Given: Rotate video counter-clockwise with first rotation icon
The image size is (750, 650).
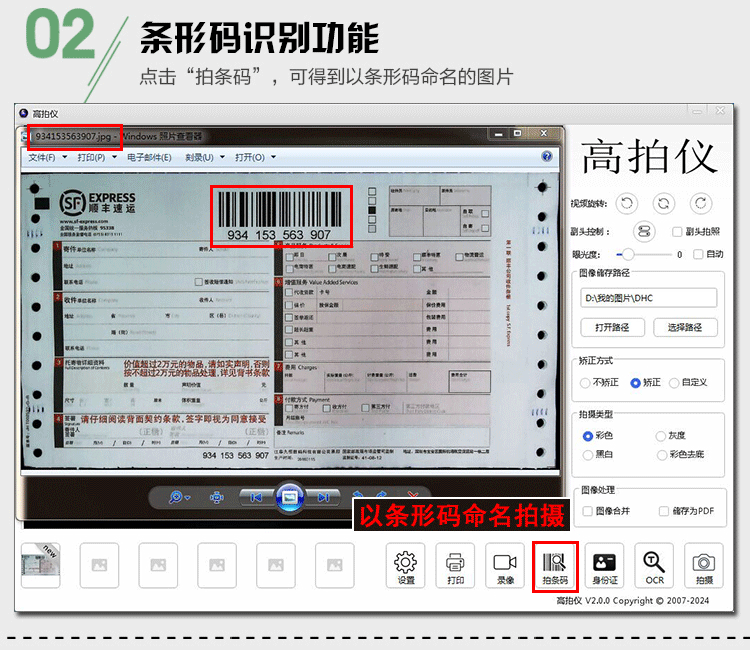Looking at the screenshot, I should coord(626,203).
